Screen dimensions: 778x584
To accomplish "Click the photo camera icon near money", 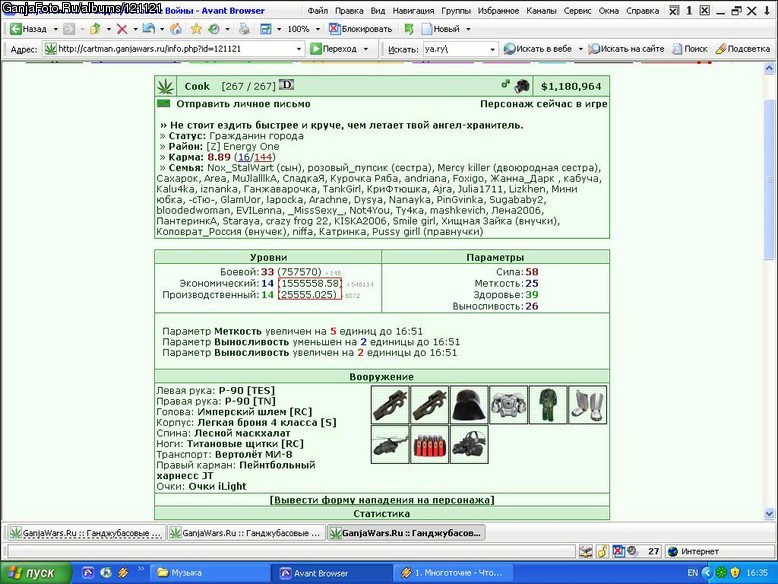I will (521, 86).
